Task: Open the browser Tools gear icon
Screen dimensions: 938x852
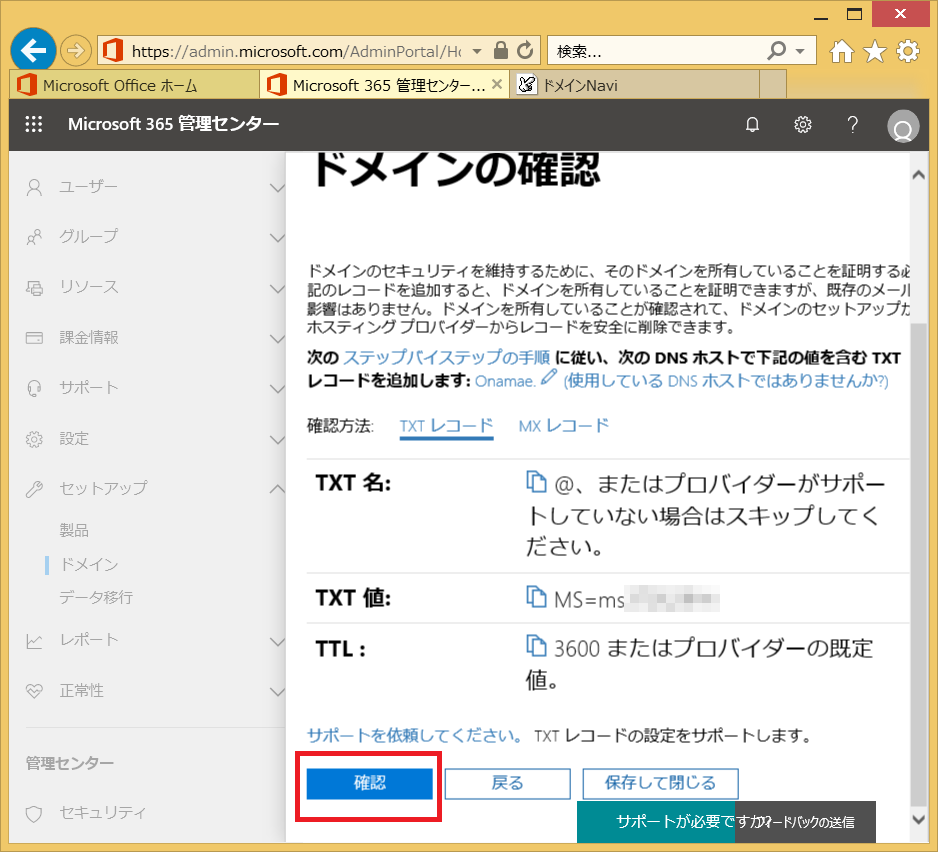Action: tap(907, 51)
